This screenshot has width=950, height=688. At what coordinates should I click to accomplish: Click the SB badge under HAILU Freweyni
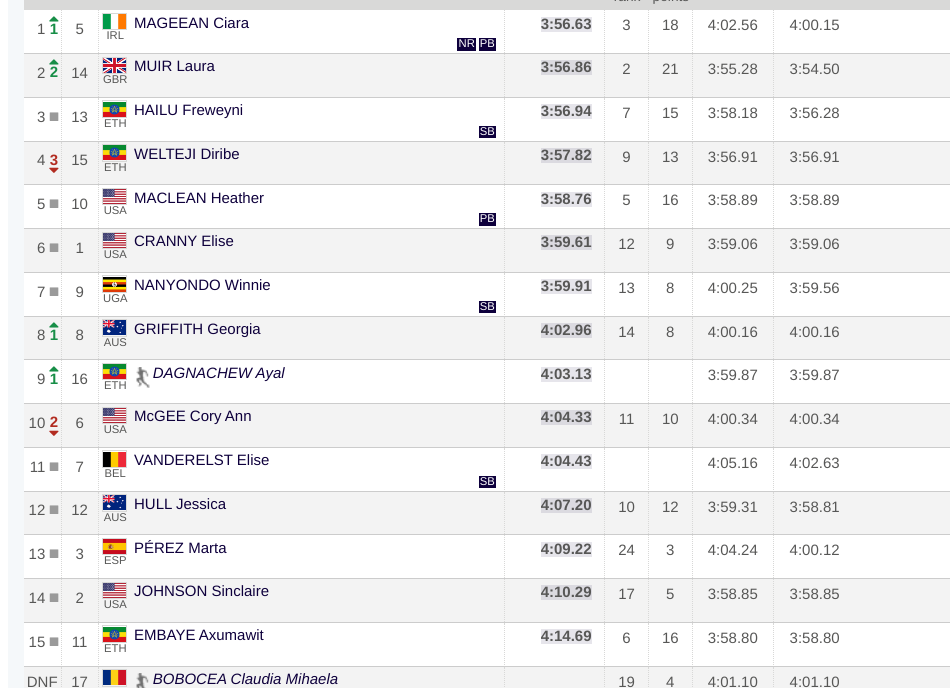click(x=487, y=131)
